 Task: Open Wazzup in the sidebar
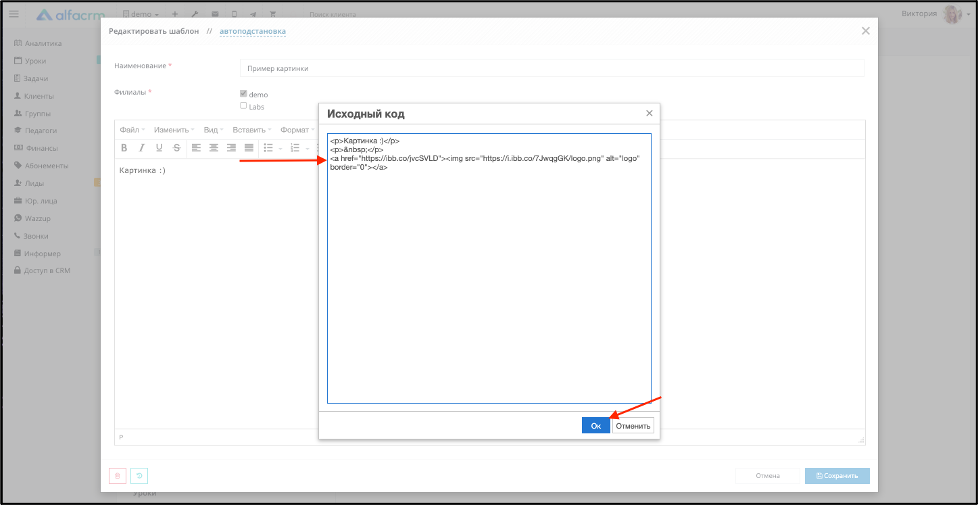tap(32, 219)
